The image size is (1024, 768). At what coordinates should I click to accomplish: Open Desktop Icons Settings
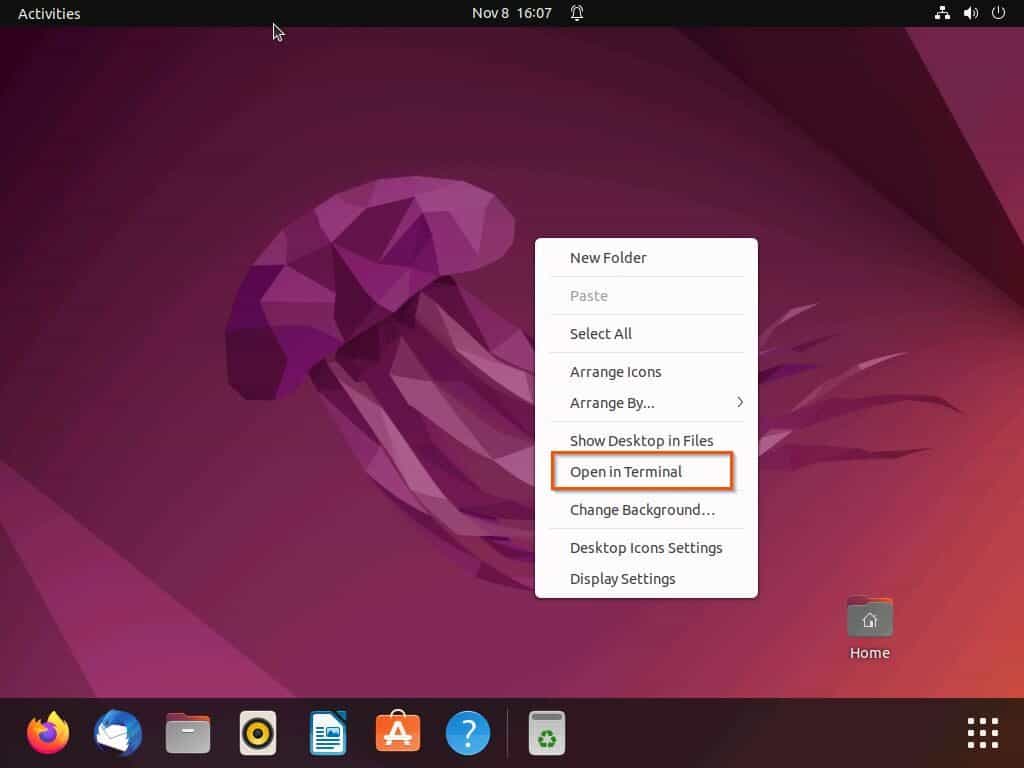click(x=647, y=548)
